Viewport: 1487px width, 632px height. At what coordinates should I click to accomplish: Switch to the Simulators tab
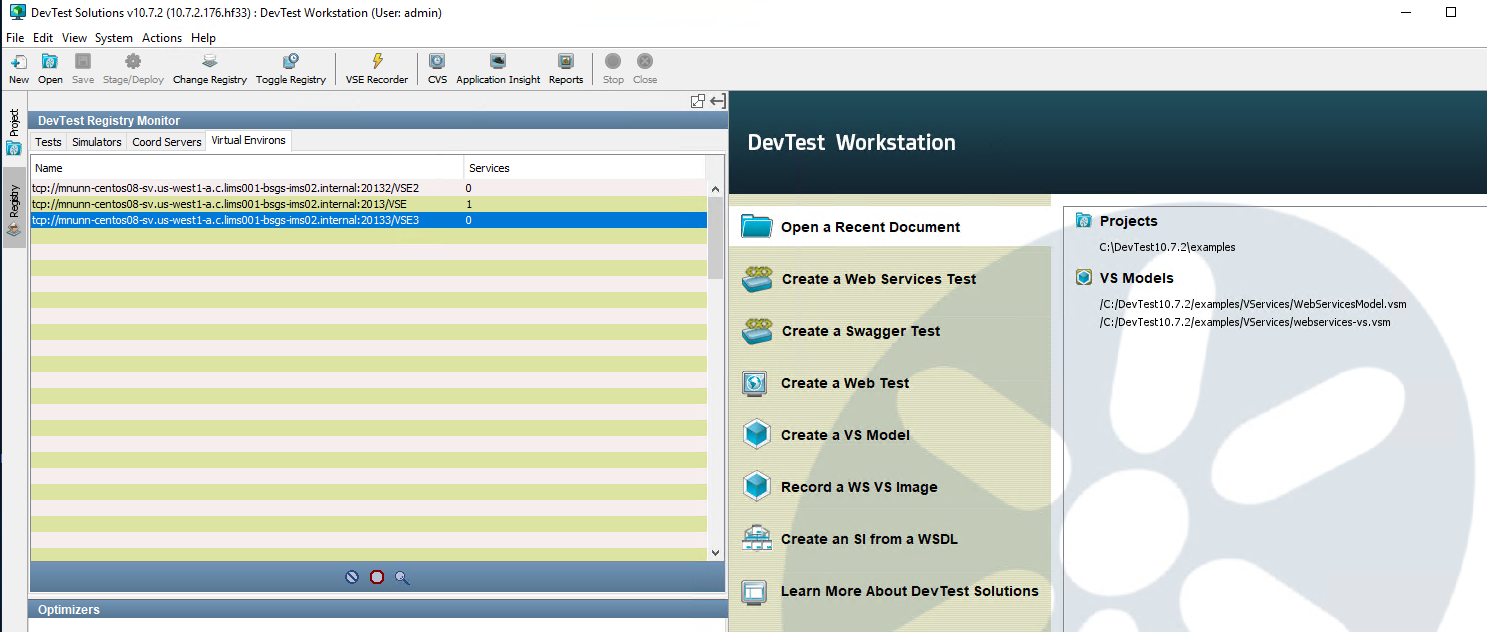tap(97, 142)
